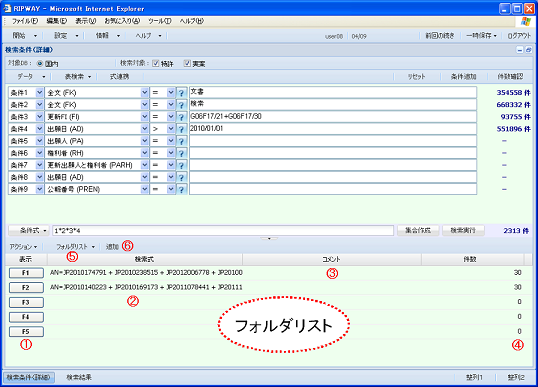Click the F1 folder button
Screen dimensions: 538x387
tap(26, 273)
